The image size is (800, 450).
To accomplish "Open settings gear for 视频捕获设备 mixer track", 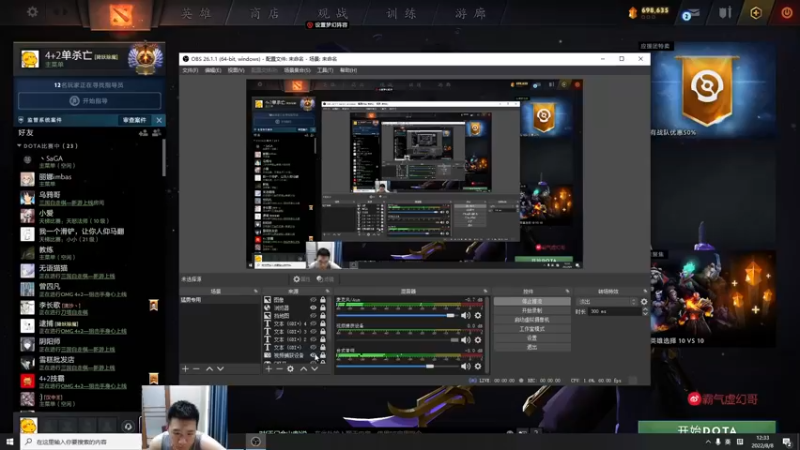I will (x=478, y=340).
